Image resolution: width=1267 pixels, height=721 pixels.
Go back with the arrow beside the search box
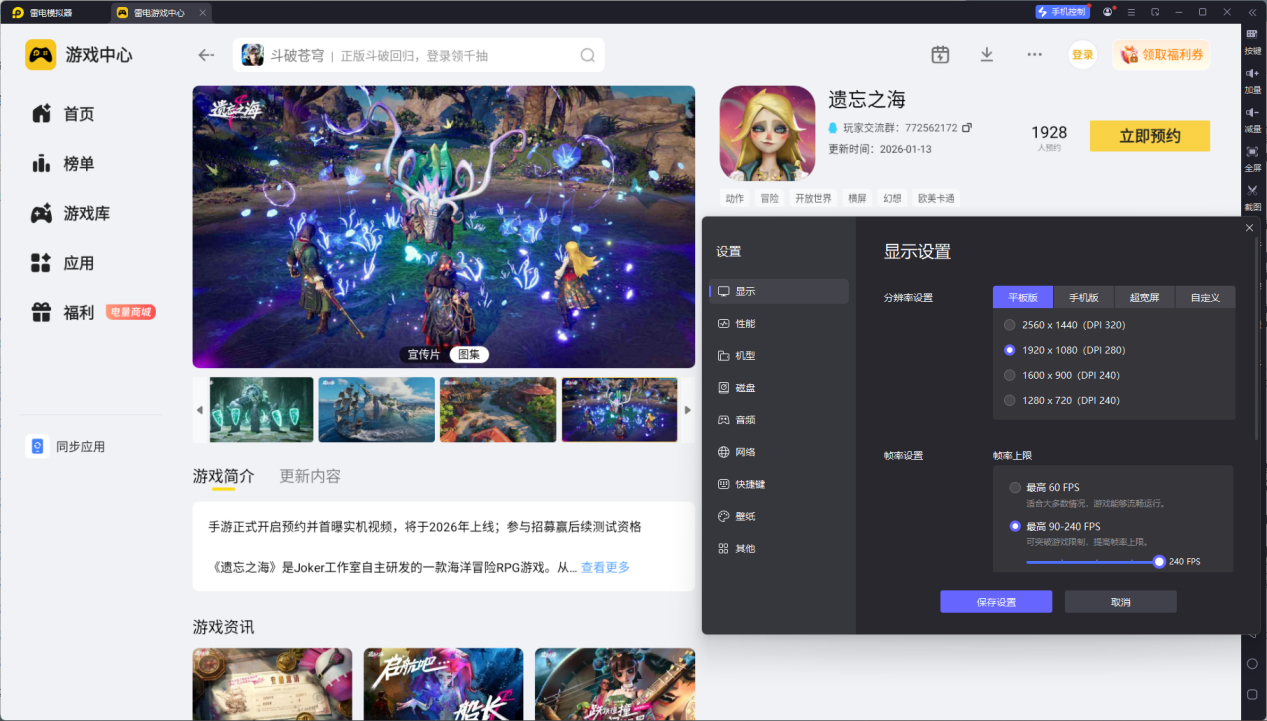206,55
